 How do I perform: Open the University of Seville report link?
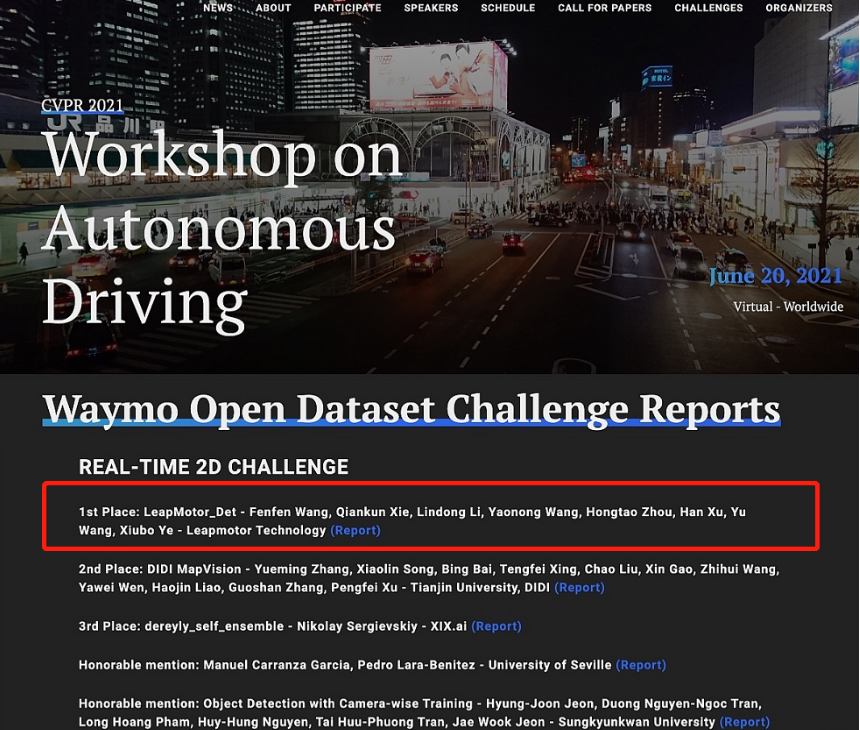[641, 665]
